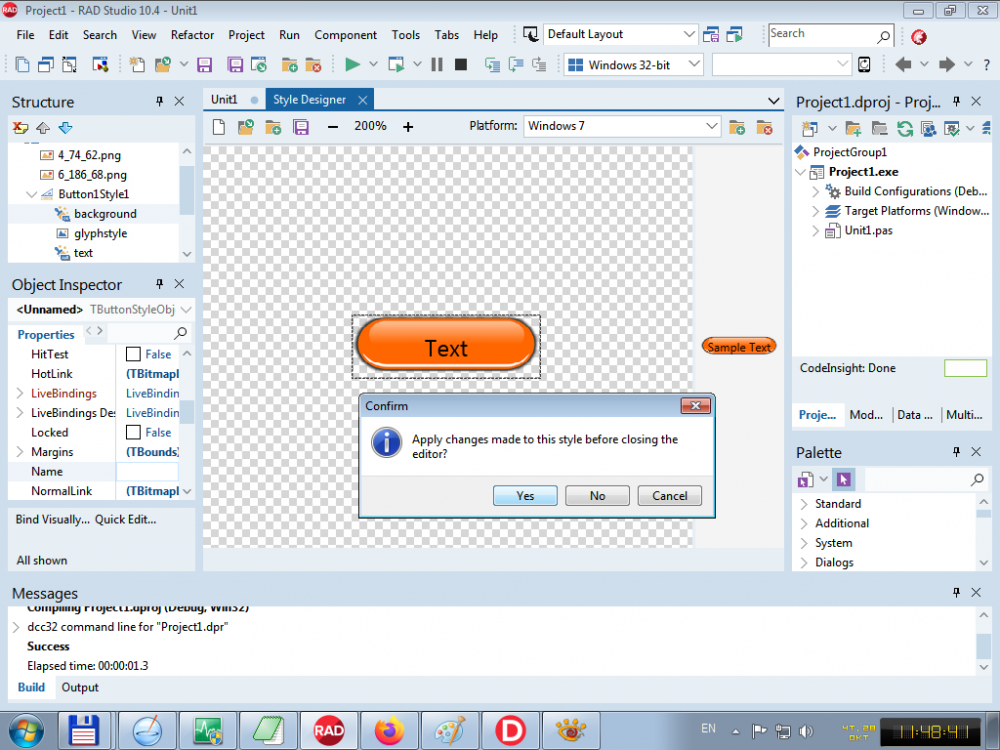Viewport: 1000px width, 750px height.
Task: Zoom out the Style Designer with the minus icon
Action: (x=332, y=127)
